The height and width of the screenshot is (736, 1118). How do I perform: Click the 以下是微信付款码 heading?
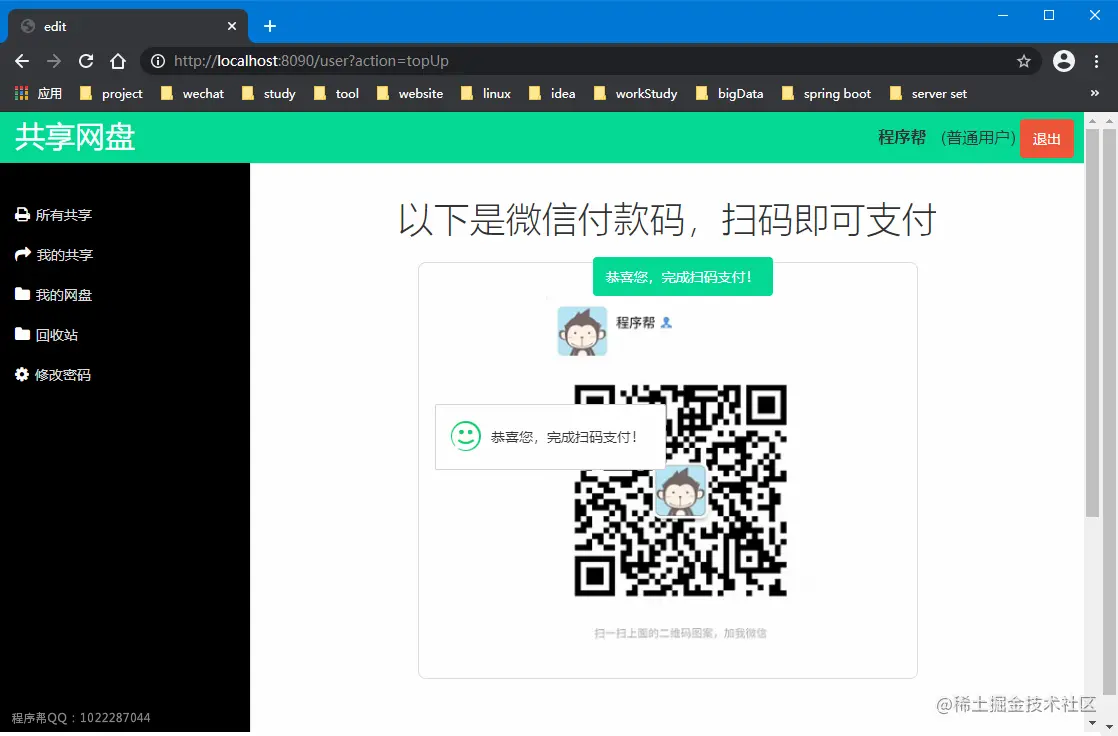pos(667,220)
